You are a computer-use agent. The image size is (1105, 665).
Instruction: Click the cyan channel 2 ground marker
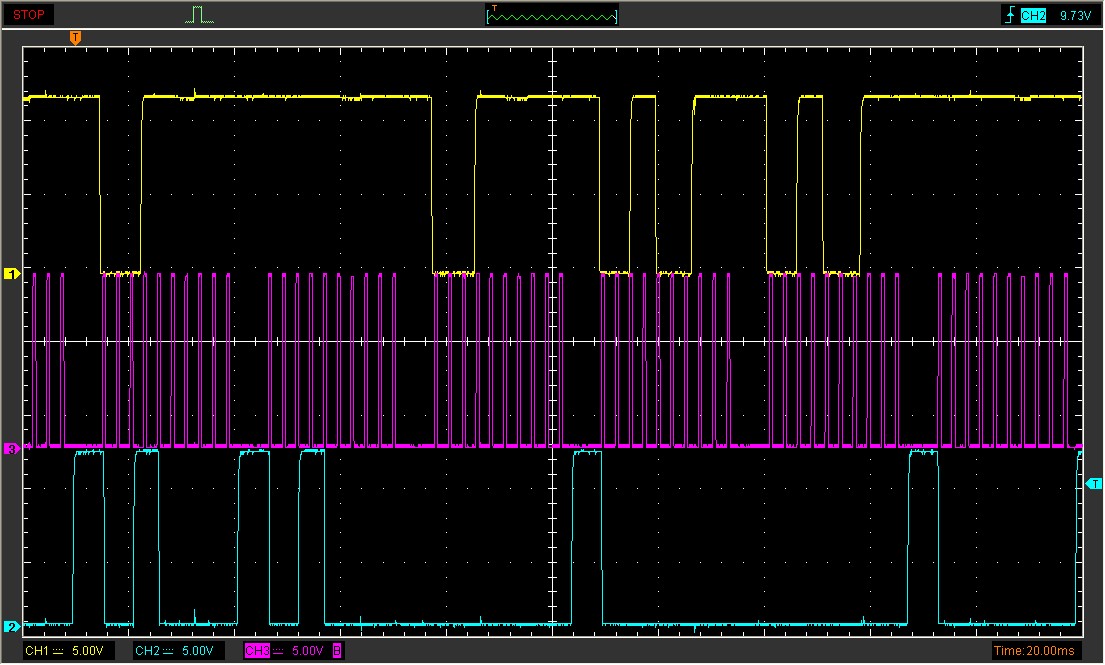(11, 626)
